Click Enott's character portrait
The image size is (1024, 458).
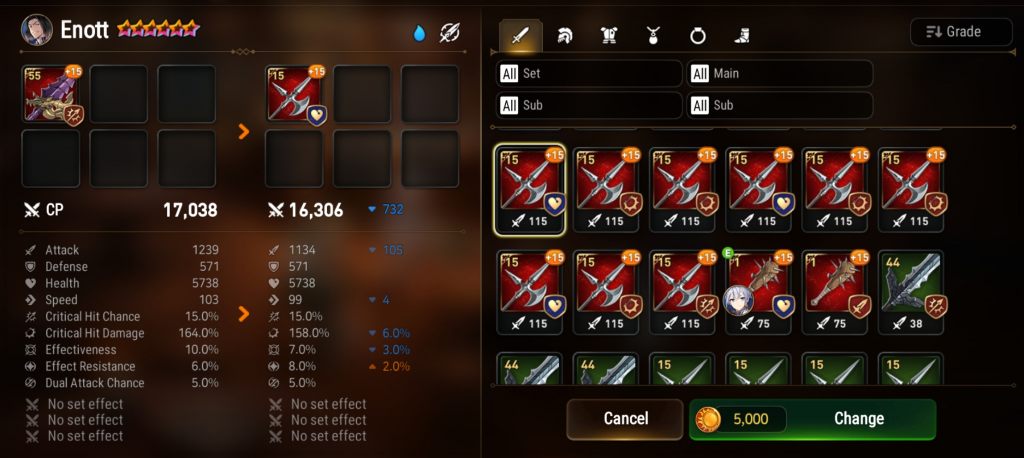[37, 30]
